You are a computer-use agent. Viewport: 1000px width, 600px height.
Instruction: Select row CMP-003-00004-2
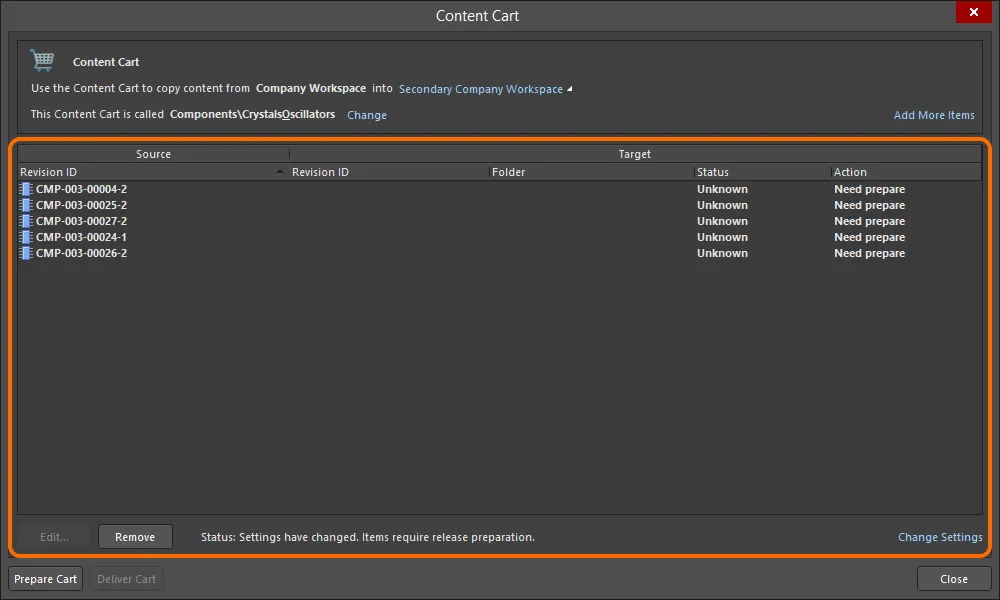coord(500,189)
